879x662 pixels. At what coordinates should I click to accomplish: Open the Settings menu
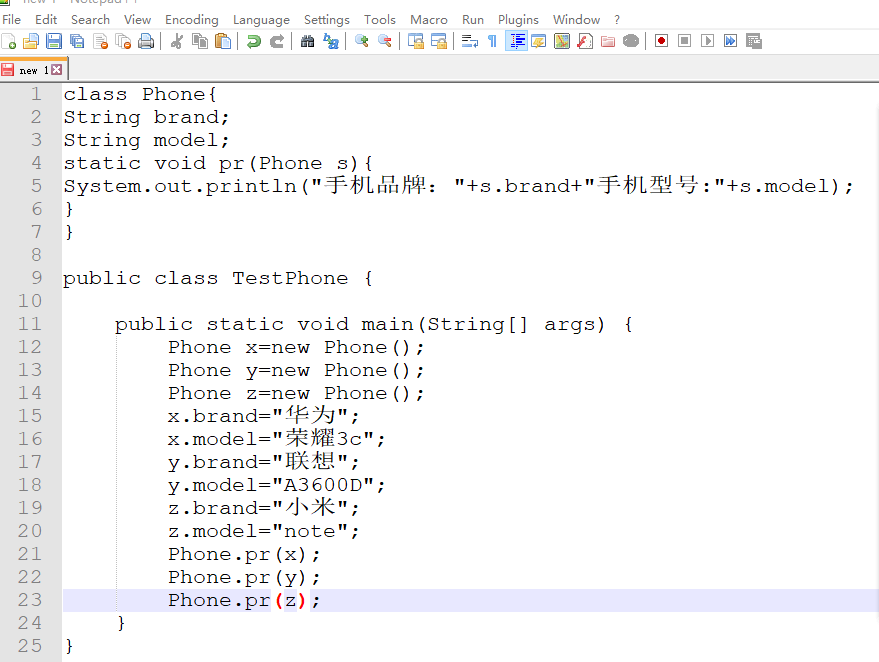[327, 20]
